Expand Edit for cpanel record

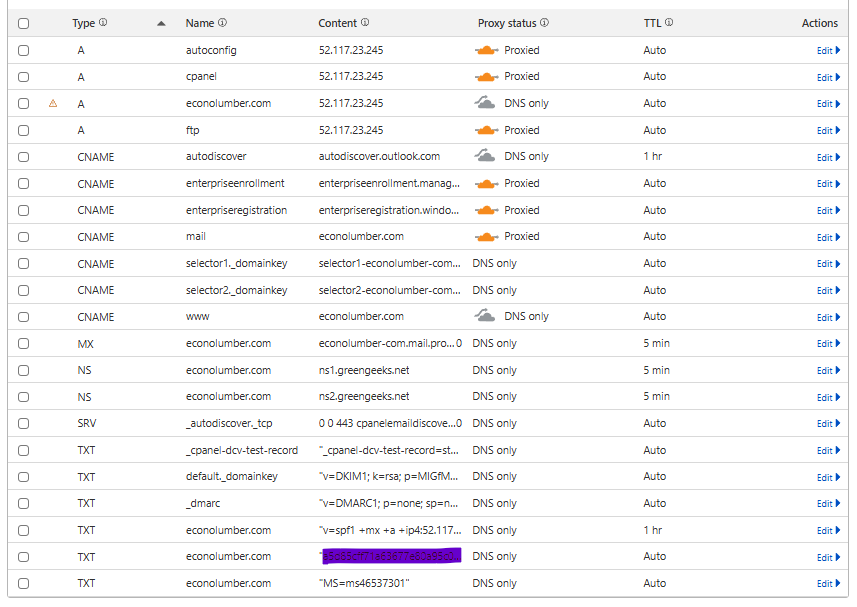pyautogui.click(x=828, y=77)
